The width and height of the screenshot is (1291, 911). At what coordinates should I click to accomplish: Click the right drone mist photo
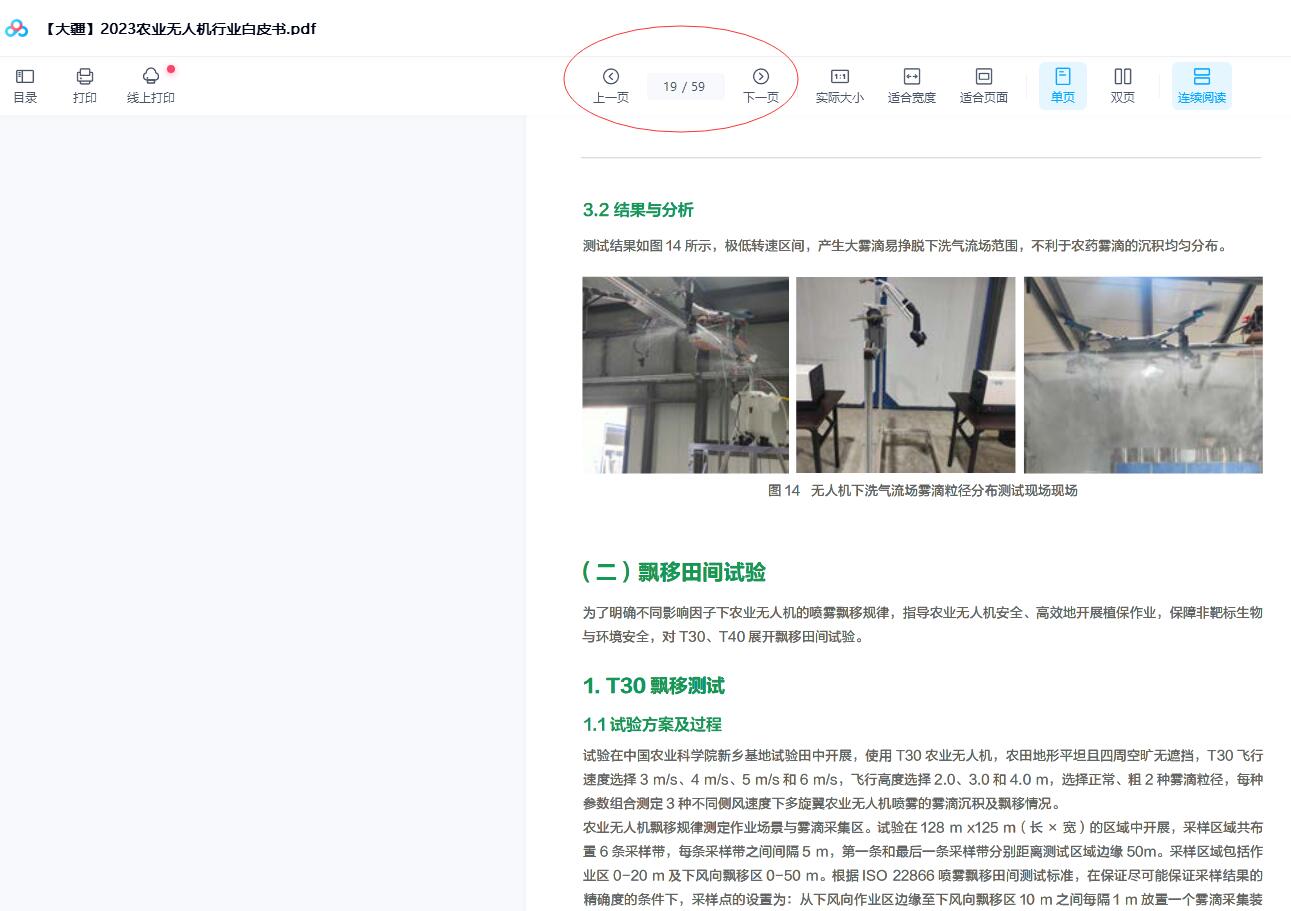click(1143, 375)
